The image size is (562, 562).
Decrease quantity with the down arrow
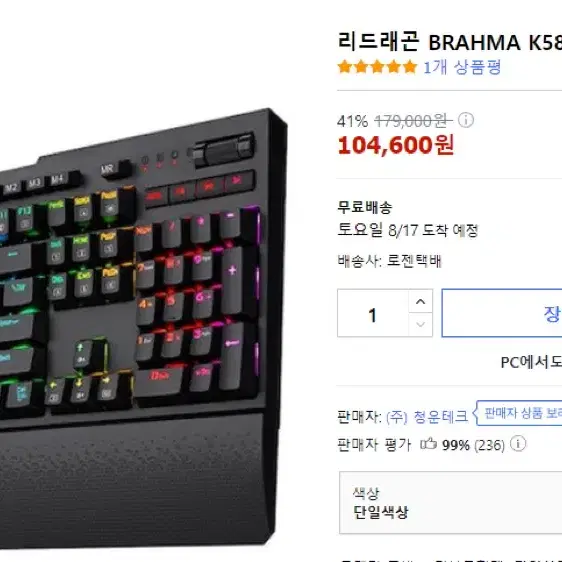420,325
